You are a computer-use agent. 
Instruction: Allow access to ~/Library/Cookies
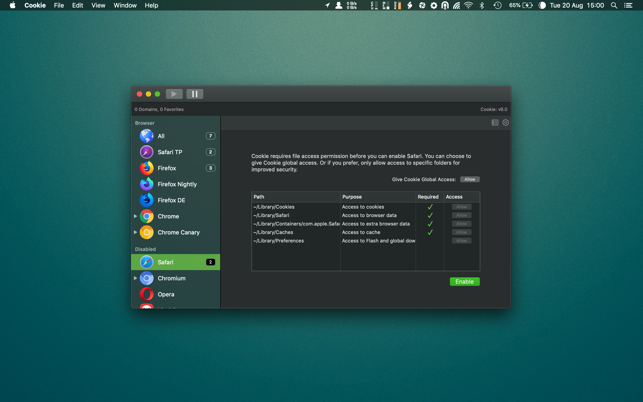tap(461, 207)
